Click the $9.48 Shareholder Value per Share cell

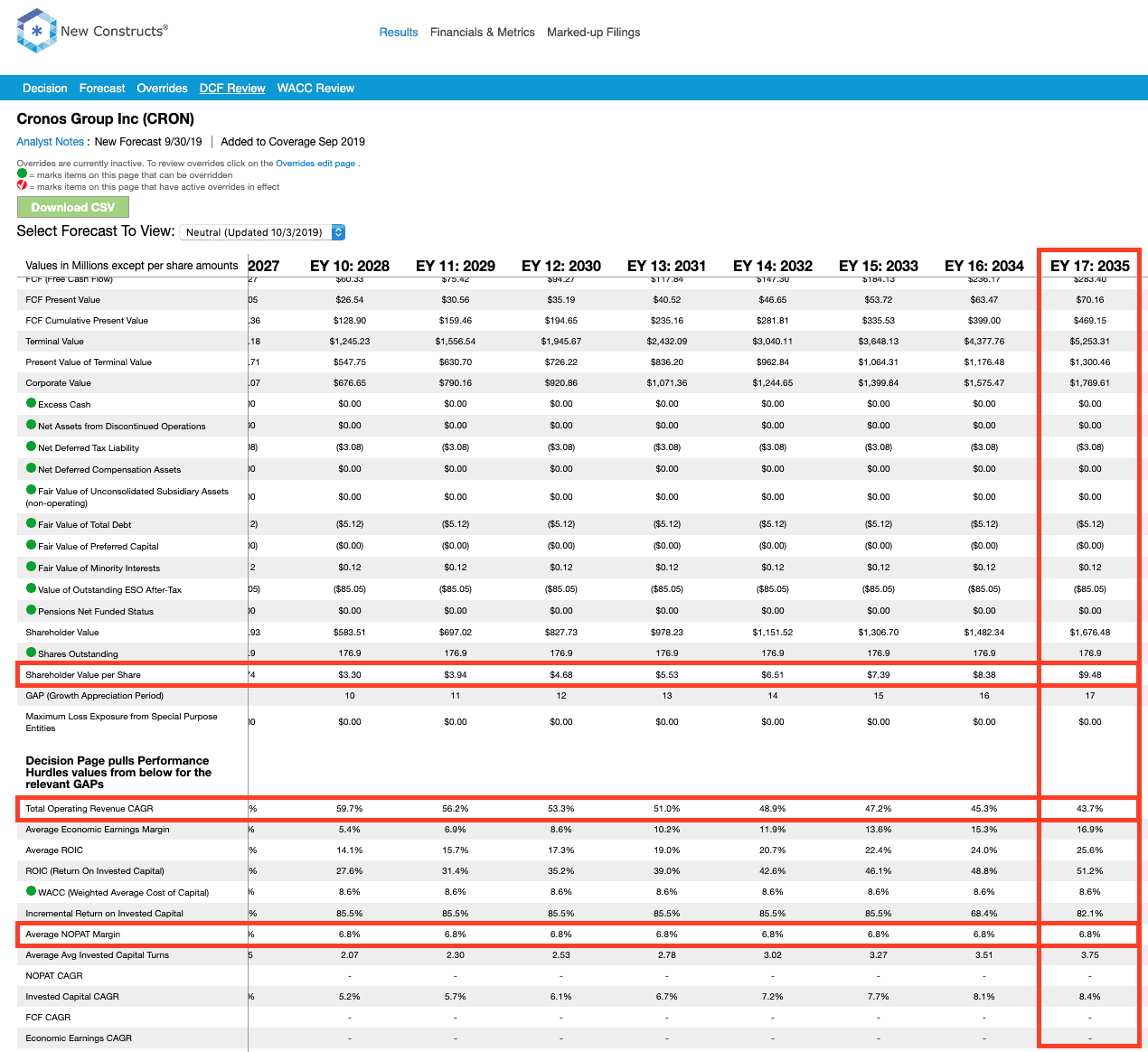pos(1090,675)
